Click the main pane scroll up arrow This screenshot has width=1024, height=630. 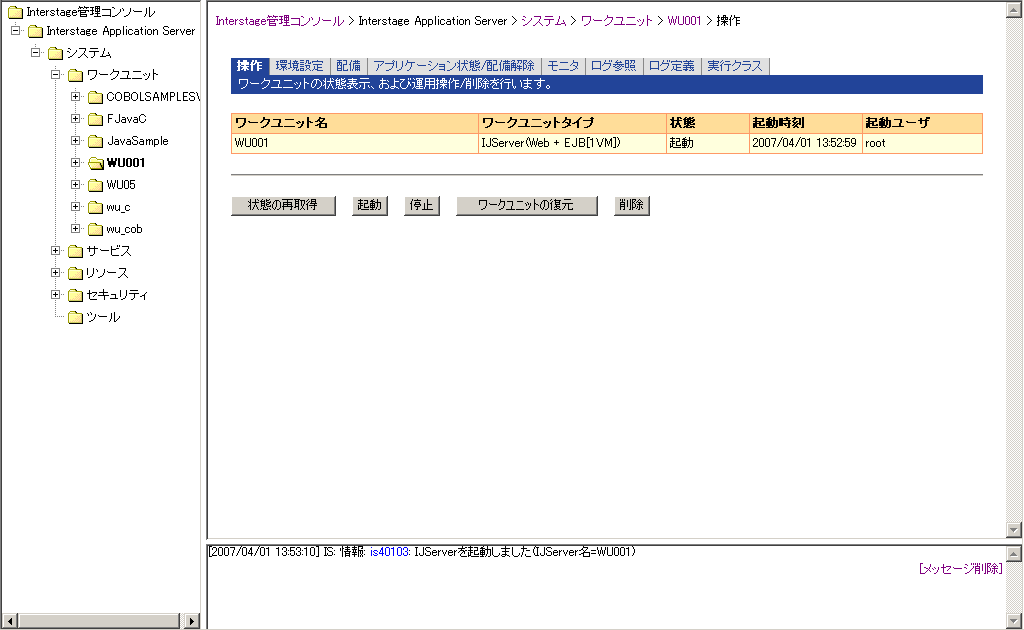(1014, 10)
